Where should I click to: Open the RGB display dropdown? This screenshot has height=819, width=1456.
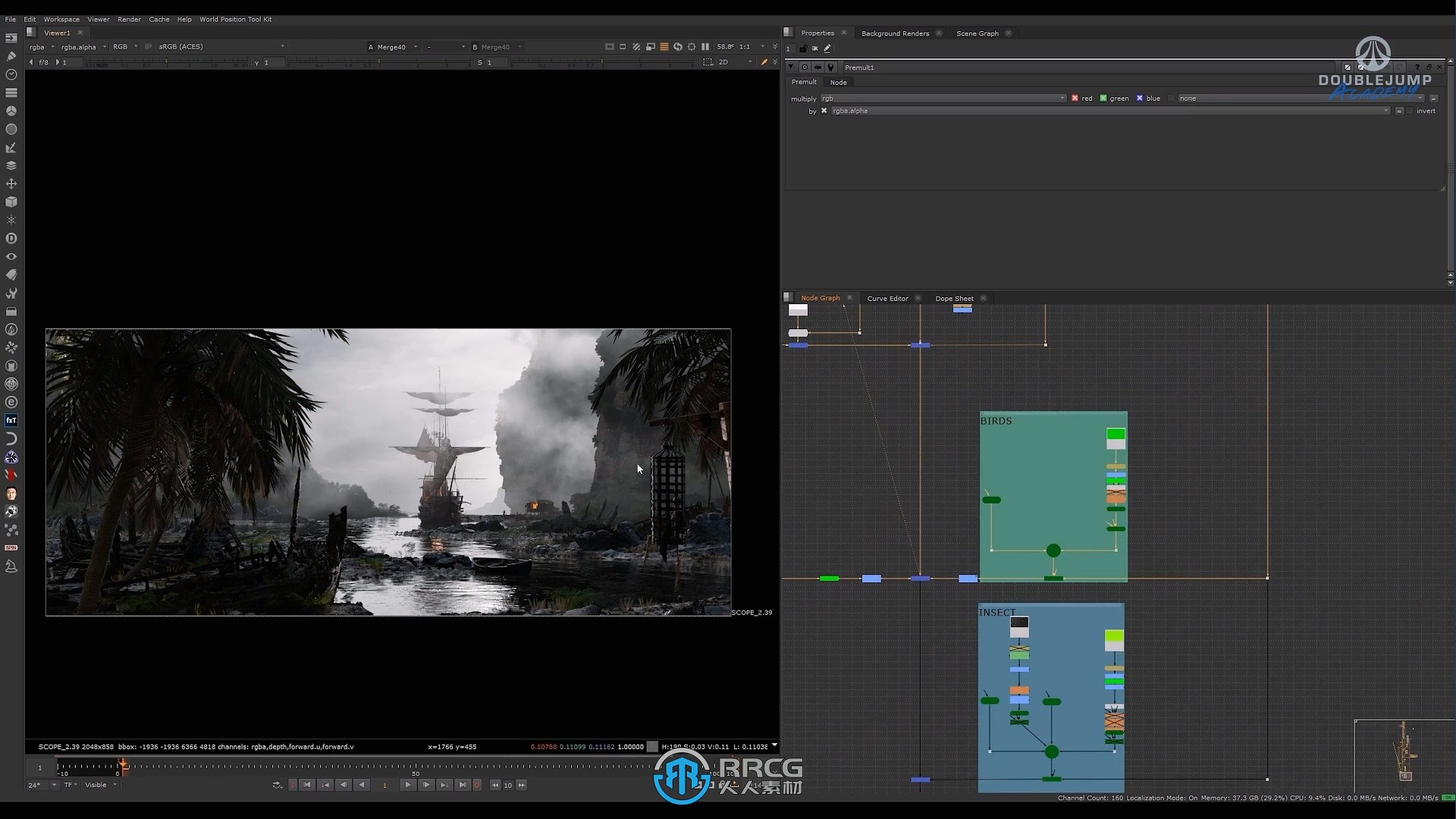125,47
